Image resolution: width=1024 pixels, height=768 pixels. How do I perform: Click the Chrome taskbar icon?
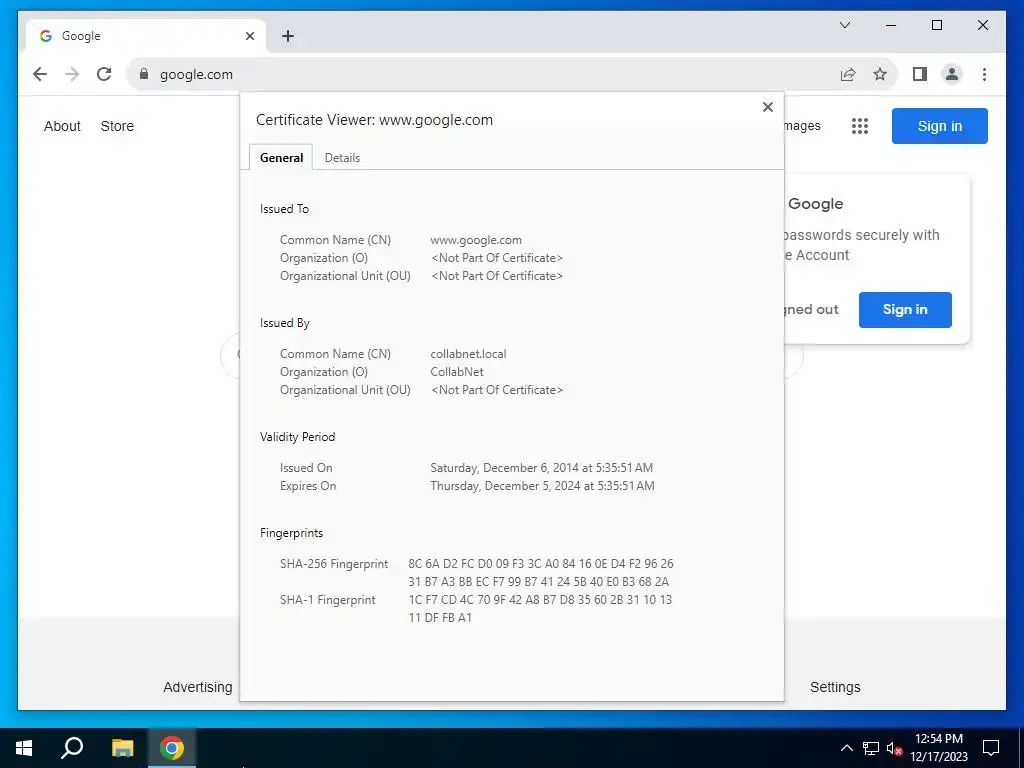[x=172, y=748]
